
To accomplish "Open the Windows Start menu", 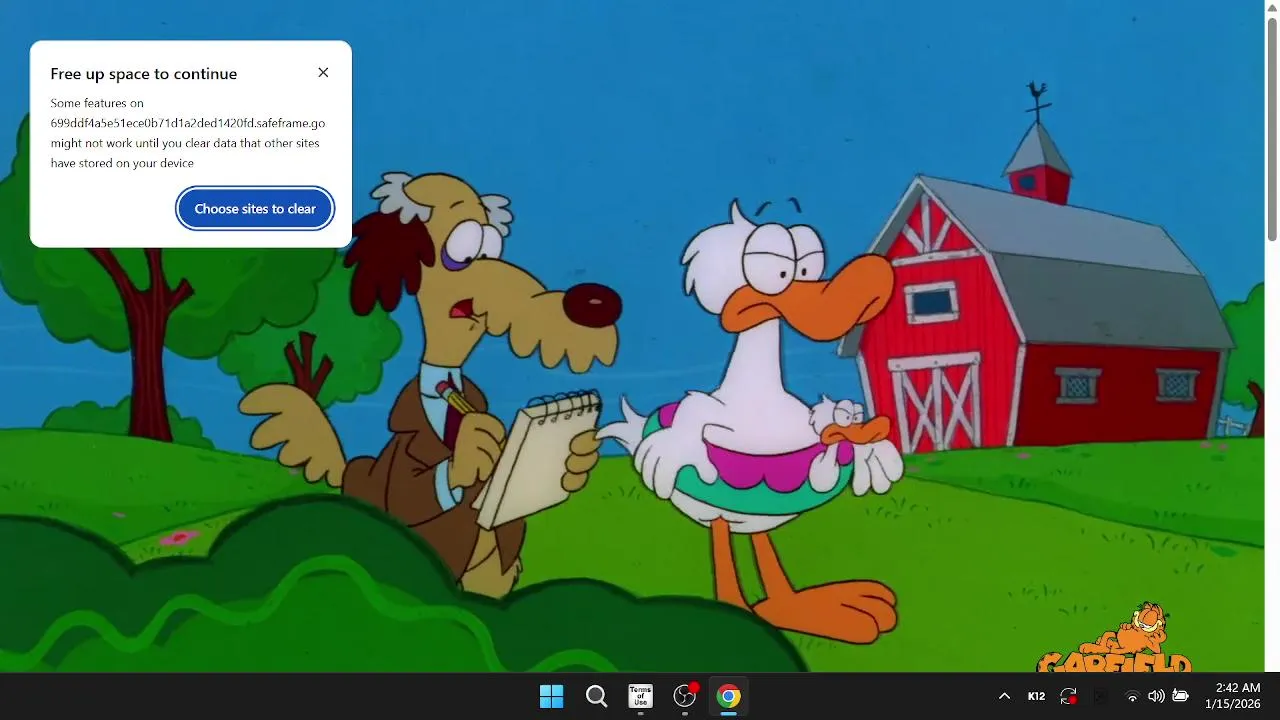I will tap(551, 696).
